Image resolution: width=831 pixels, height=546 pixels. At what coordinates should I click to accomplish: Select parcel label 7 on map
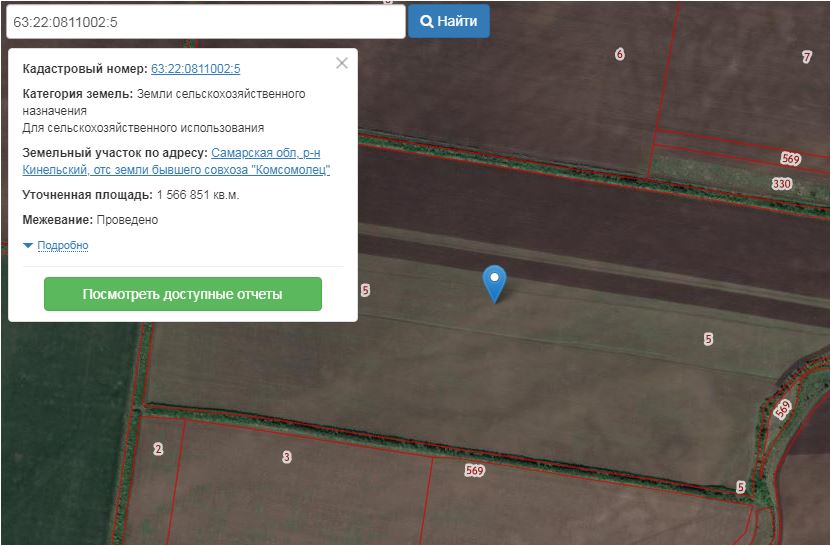pos(807,57)
